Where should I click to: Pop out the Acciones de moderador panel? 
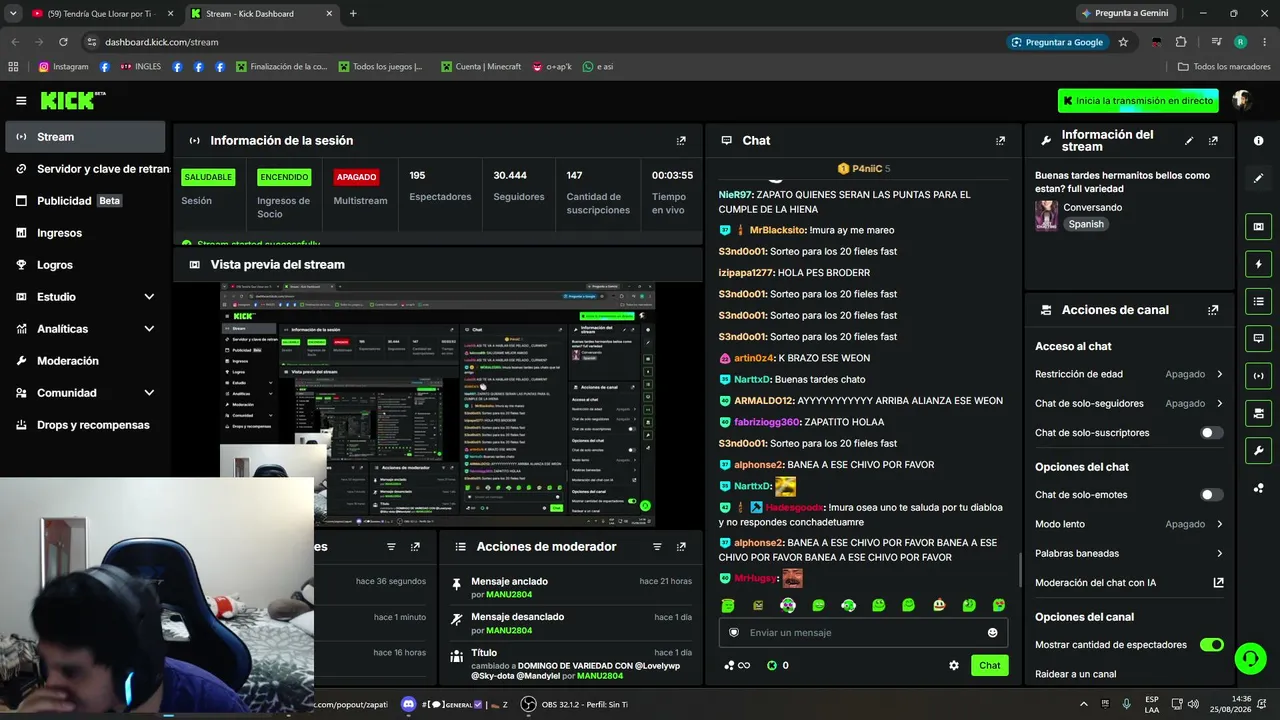point(681,547)
